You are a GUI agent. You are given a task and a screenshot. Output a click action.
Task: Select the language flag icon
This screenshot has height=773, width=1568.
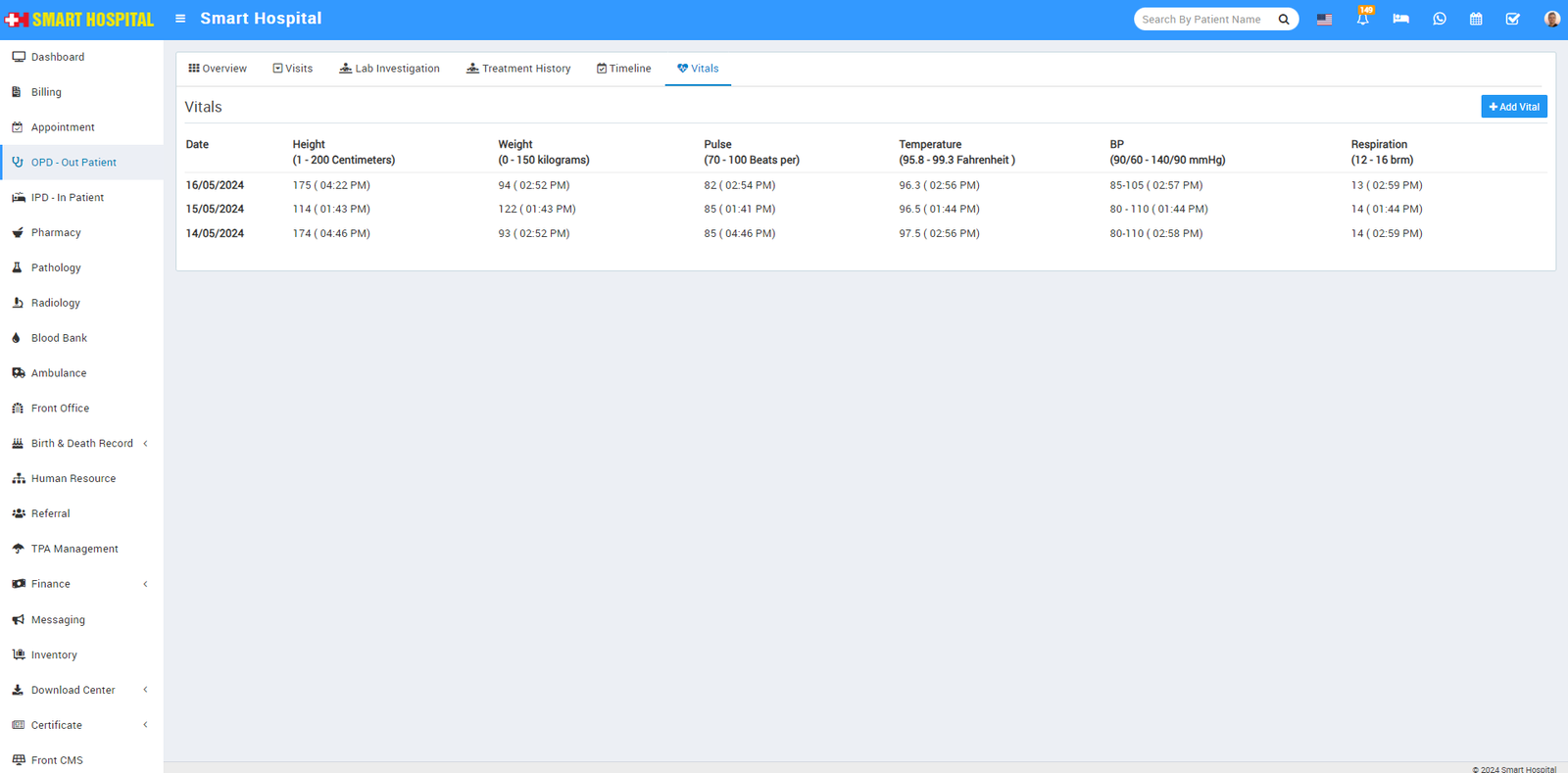(x=1324, y=19)
